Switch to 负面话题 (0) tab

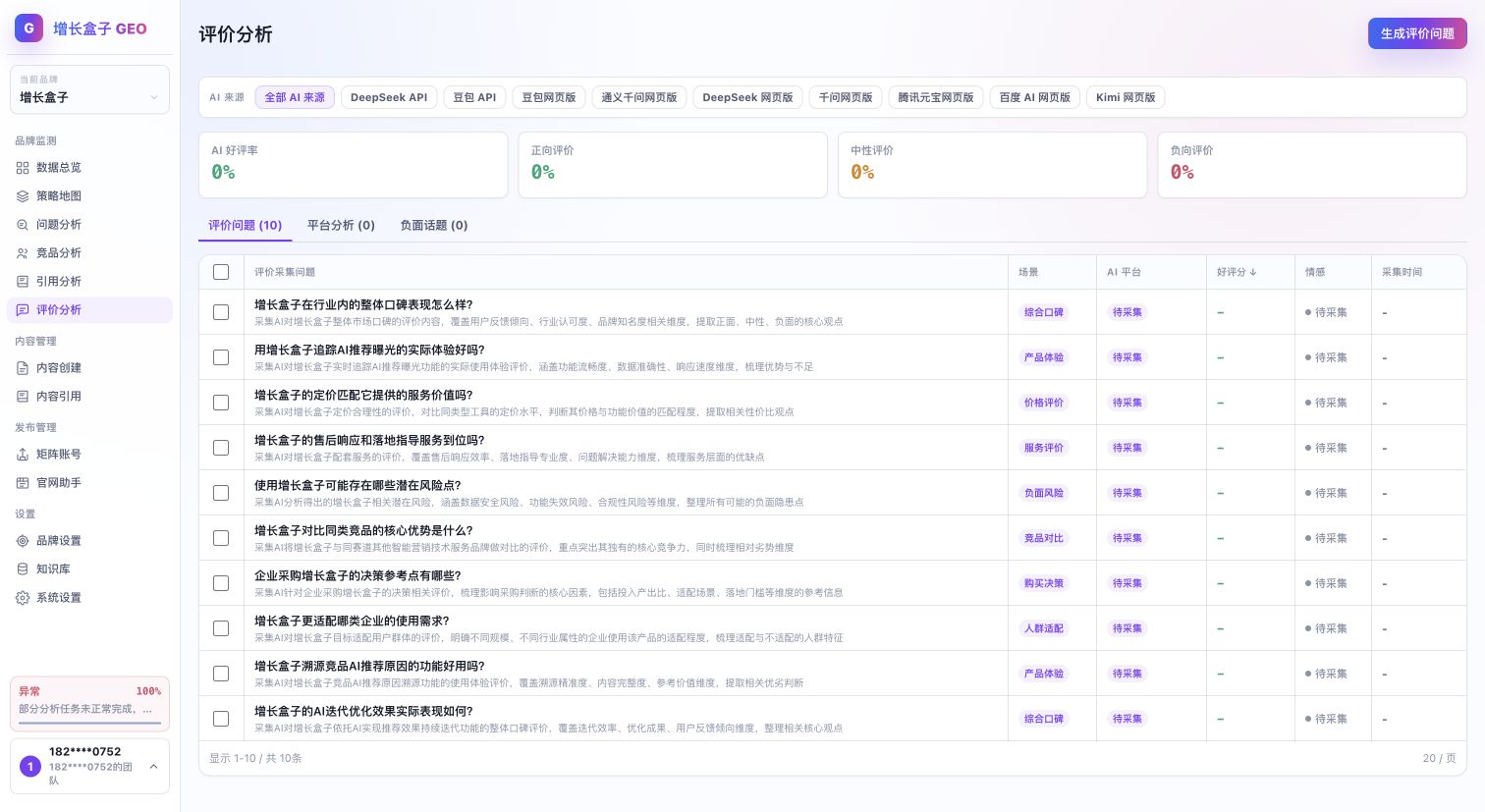(x=434, y=225)
